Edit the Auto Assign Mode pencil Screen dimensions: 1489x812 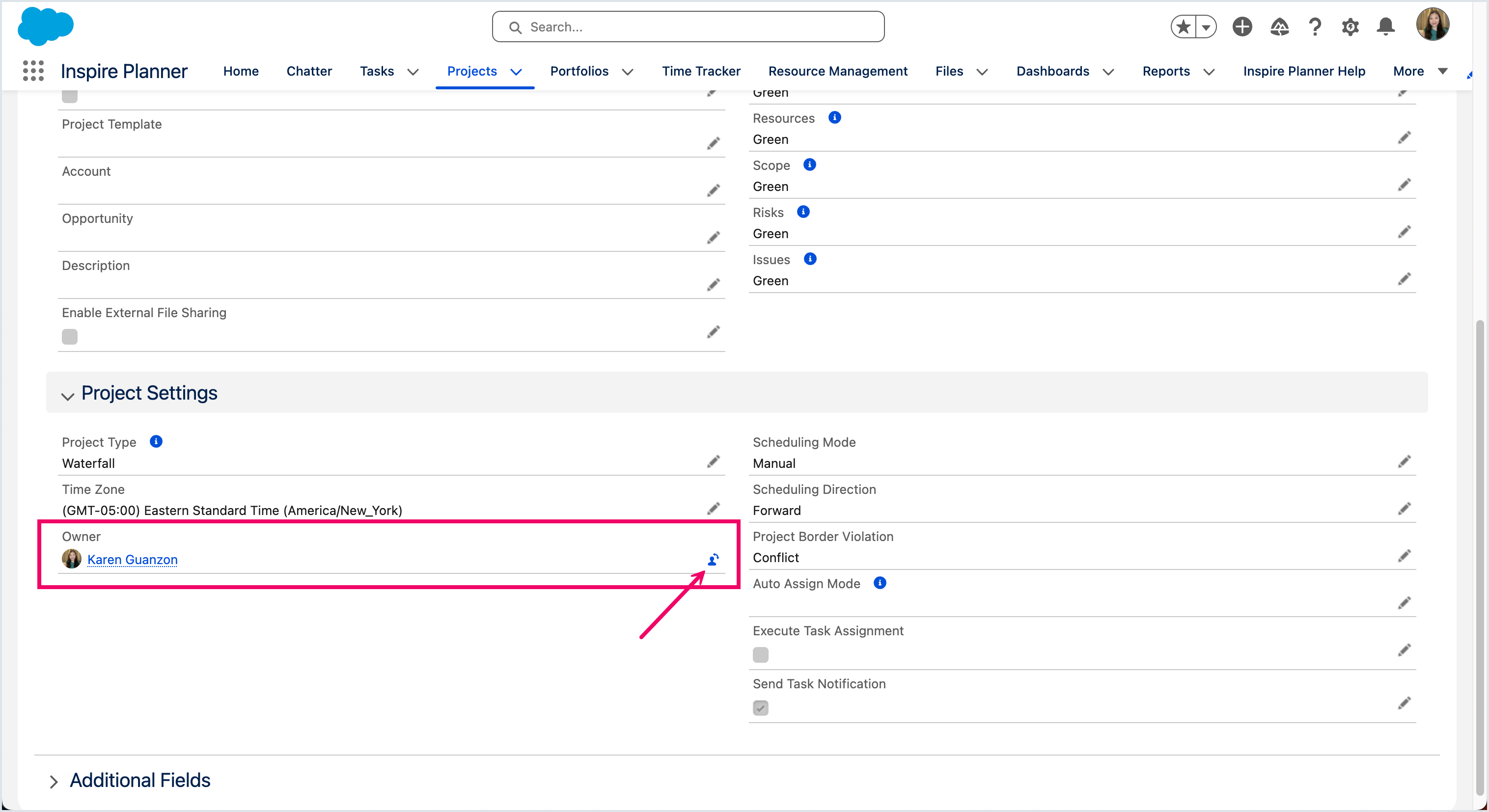tap(1404, 603)
